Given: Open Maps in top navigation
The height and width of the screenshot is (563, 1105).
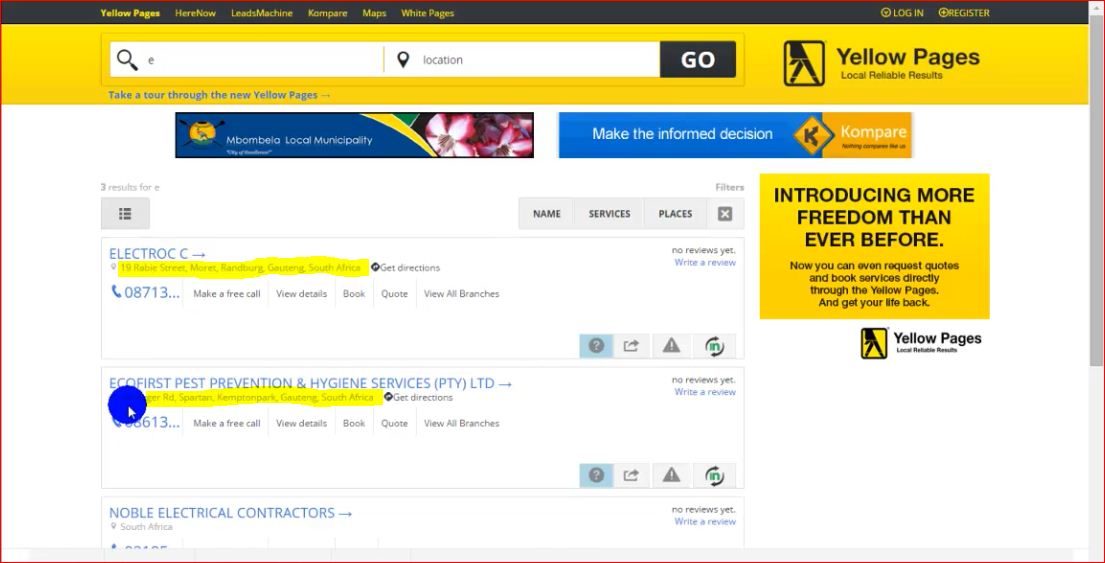Looking at the screenshot, I should 374,13.
